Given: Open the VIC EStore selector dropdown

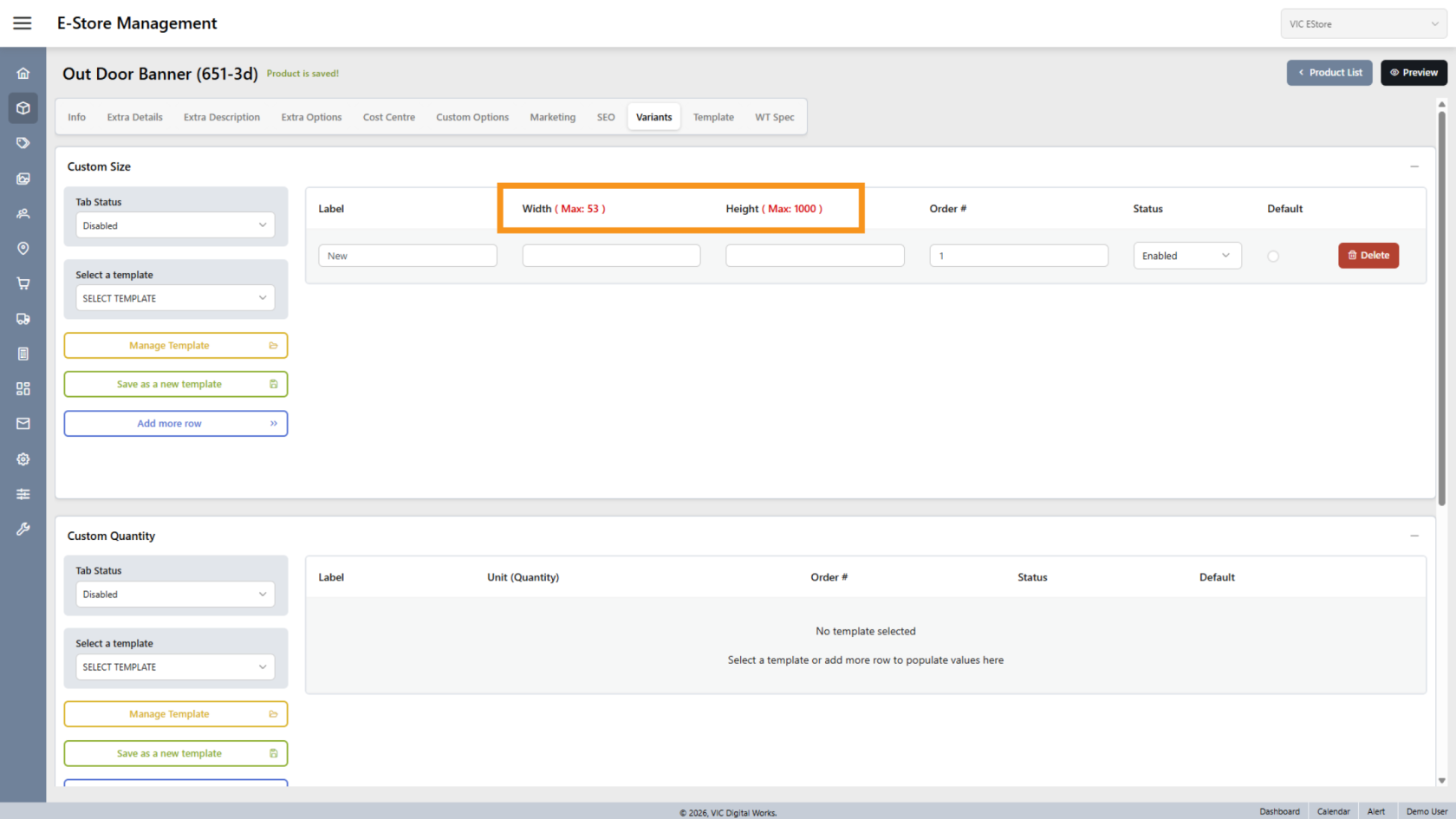Looking at the screenshot, I should [1362, 24].
